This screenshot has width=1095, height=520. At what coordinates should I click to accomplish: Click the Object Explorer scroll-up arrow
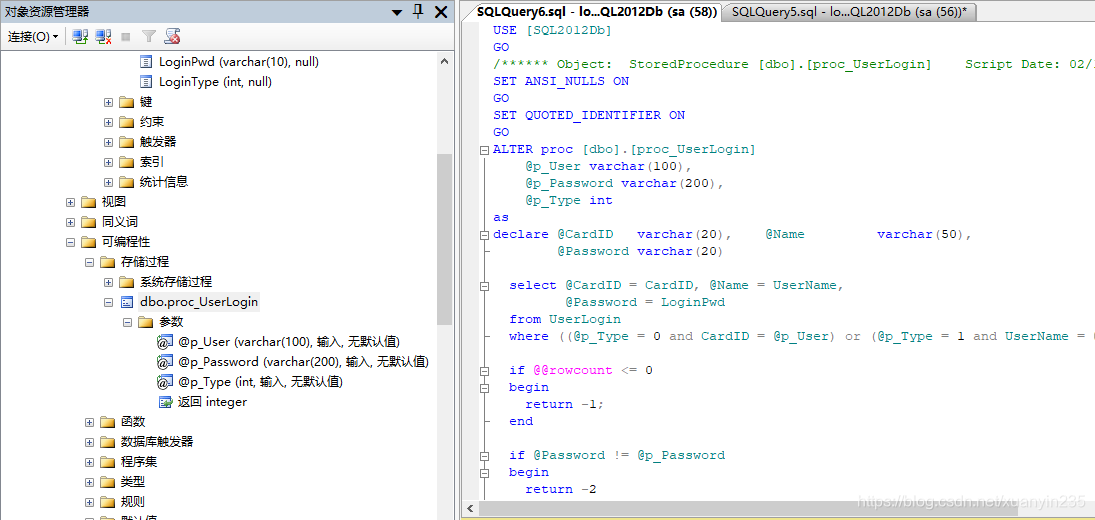coord(445,61)
